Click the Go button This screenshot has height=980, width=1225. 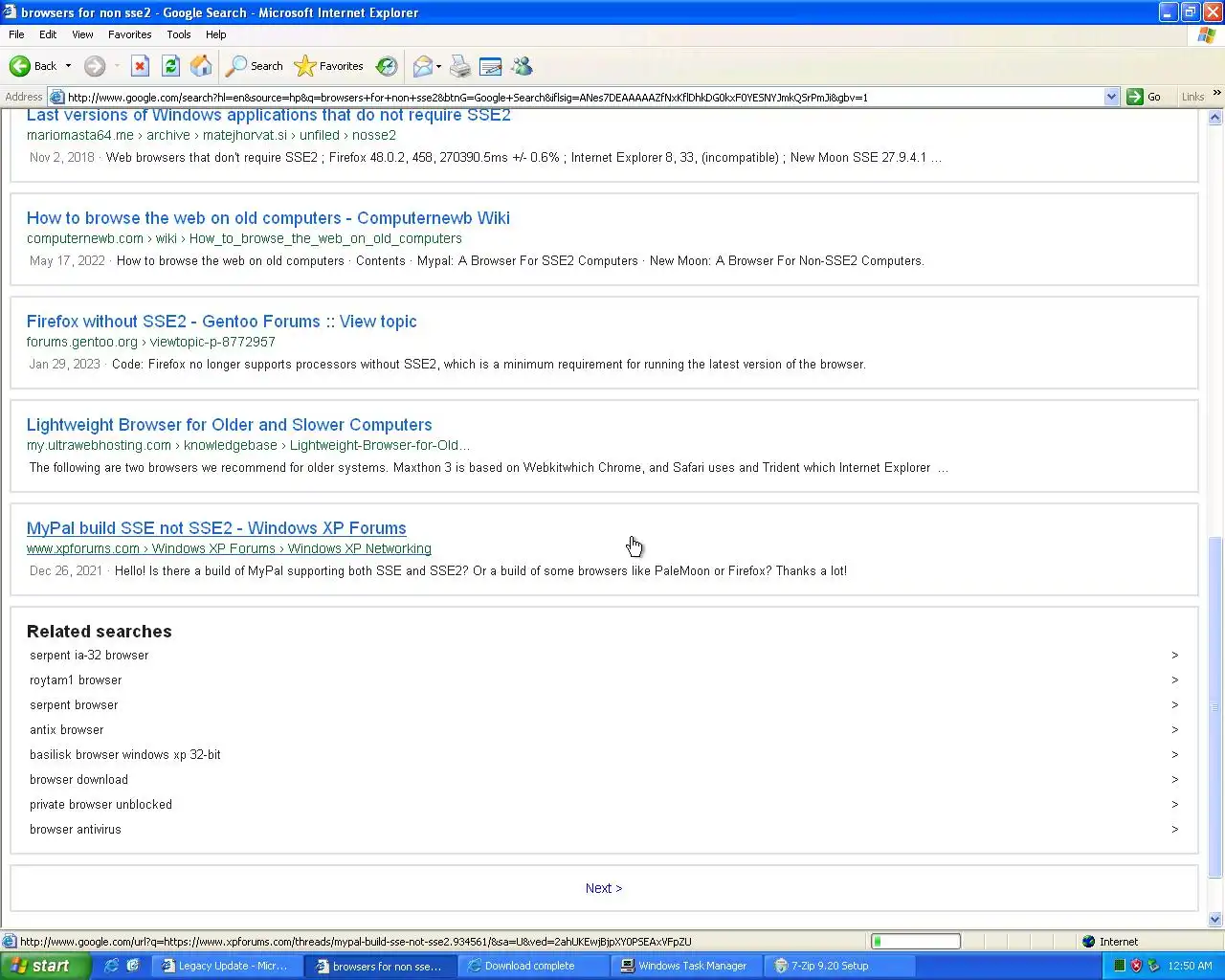pos(1145,97)
